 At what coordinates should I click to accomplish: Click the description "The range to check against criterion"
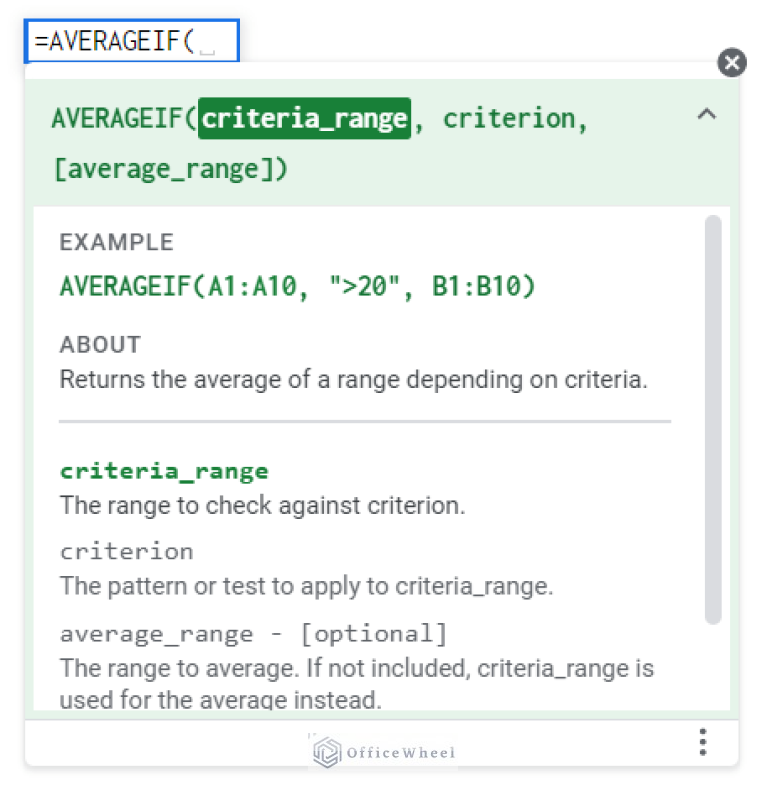coord(262,505)
